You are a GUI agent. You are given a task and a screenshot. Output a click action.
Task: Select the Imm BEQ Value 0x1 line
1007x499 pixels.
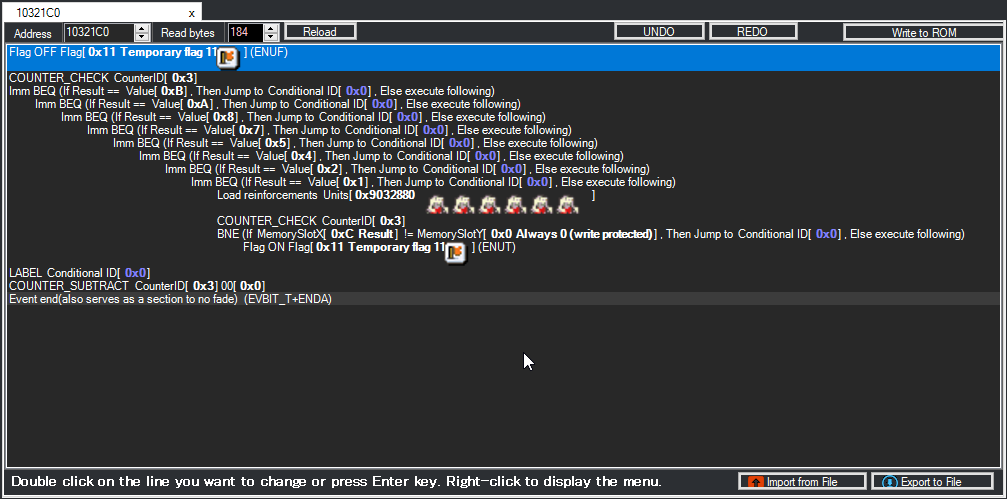tap(504, 182)
